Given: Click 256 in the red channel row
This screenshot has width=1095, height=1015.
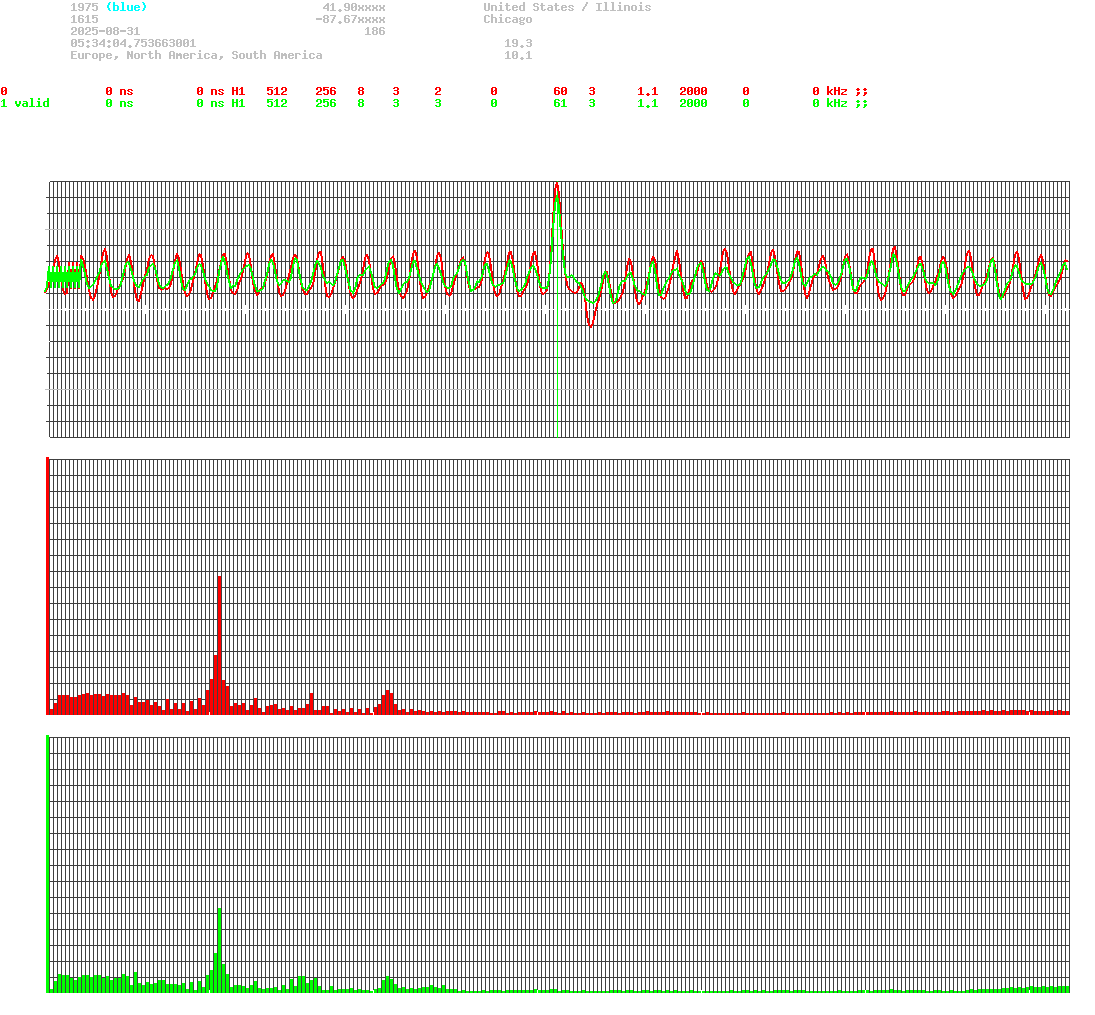Looking at the screenshot, I should click(326, 92).
